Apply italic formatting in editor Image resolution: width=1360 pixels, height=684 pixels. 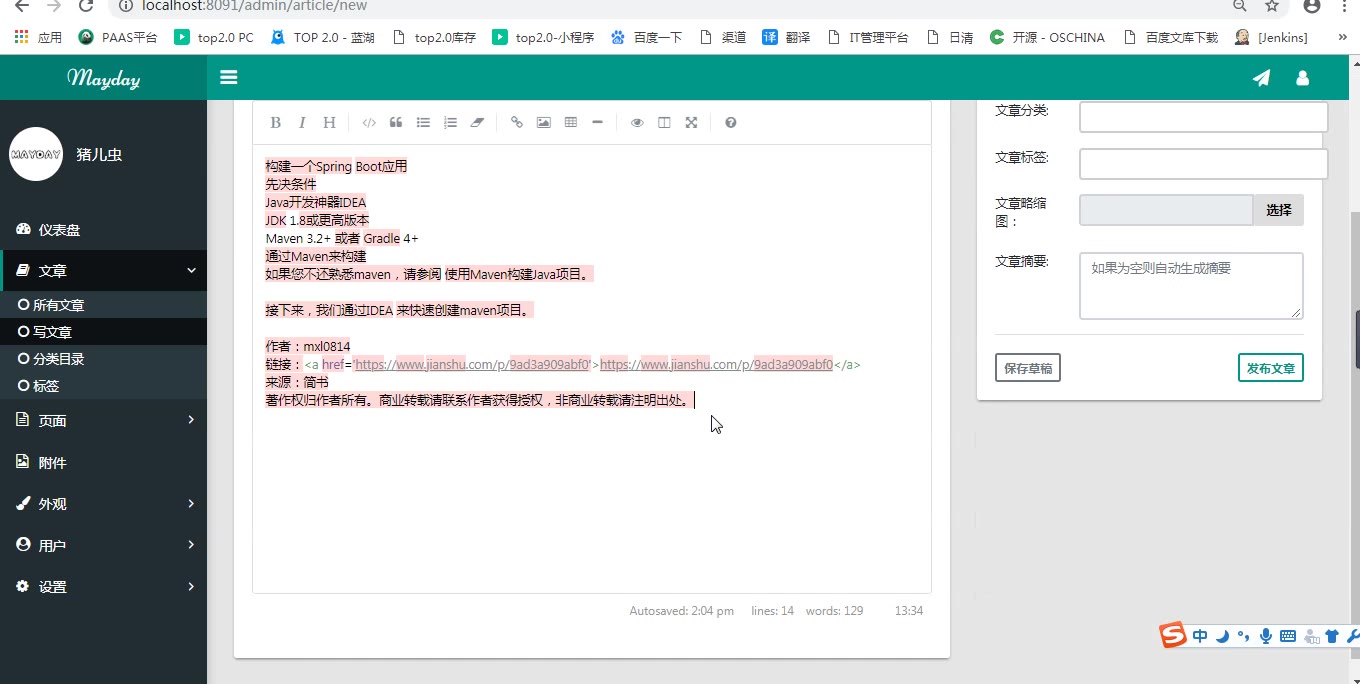click(302, 123)
